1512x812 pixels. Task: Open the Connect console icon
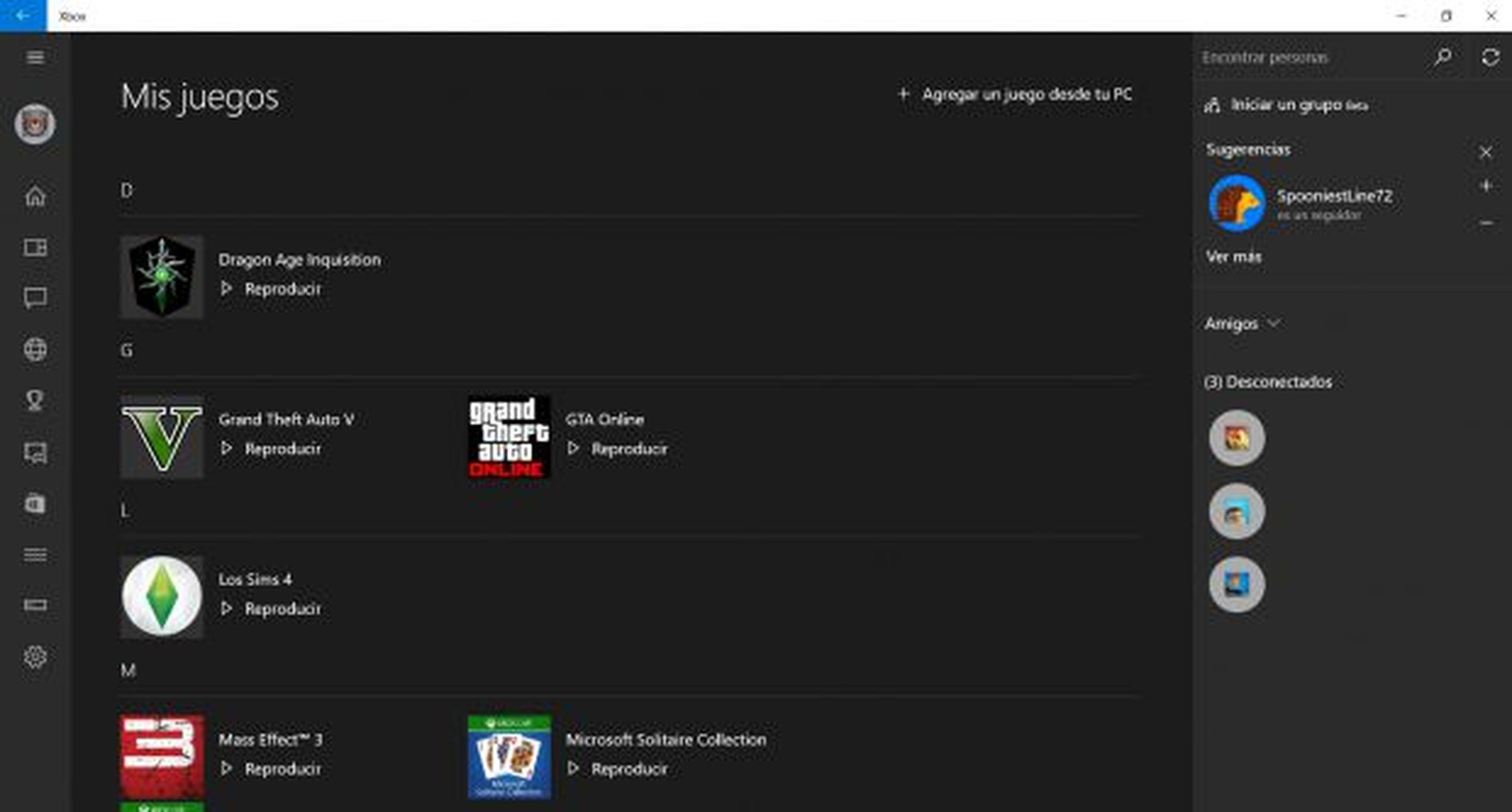click(x=35, y=605)
